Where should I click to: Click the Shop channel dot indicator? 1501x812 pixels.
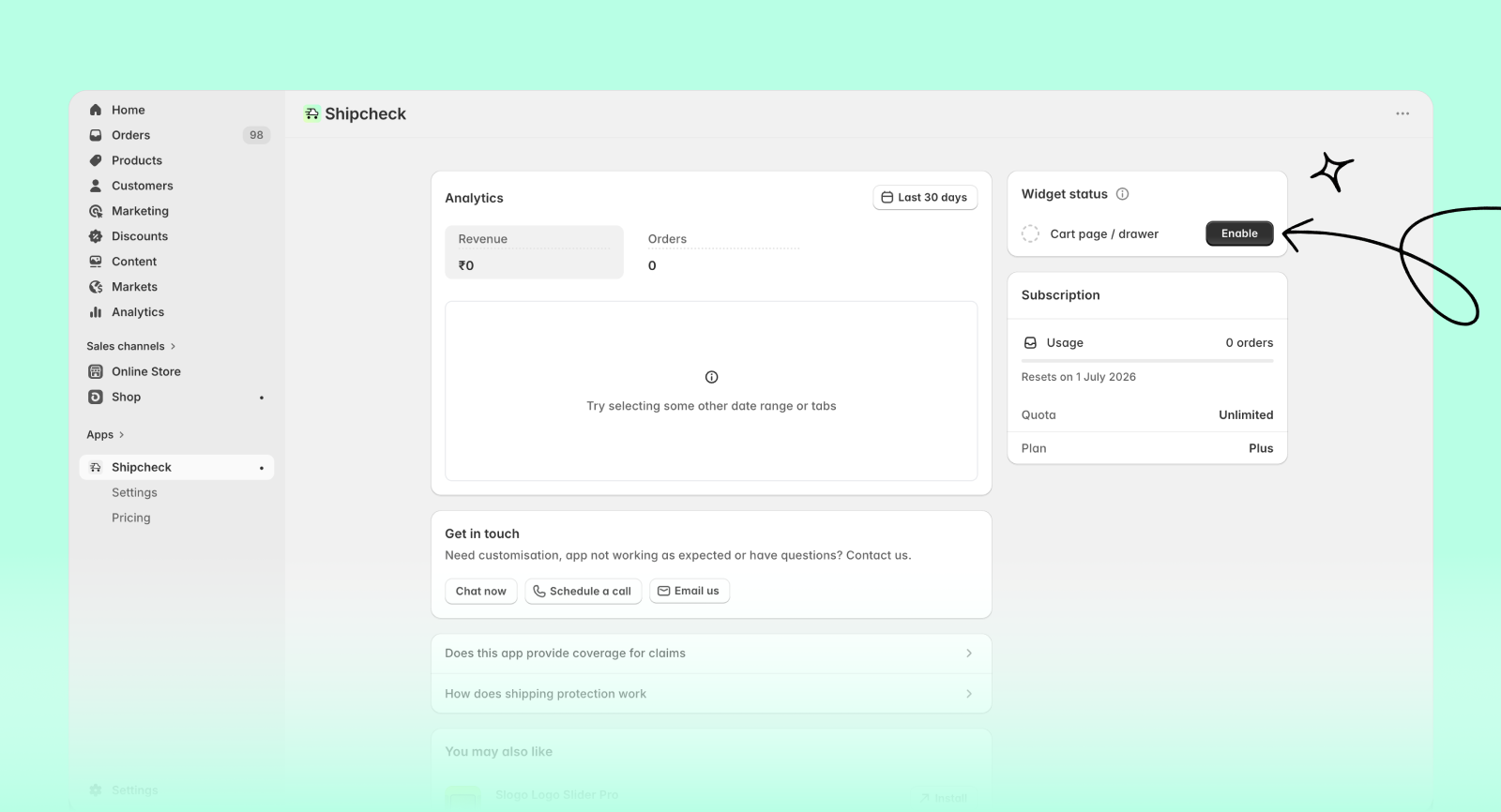pyautogui.click(x=262, y=398)
